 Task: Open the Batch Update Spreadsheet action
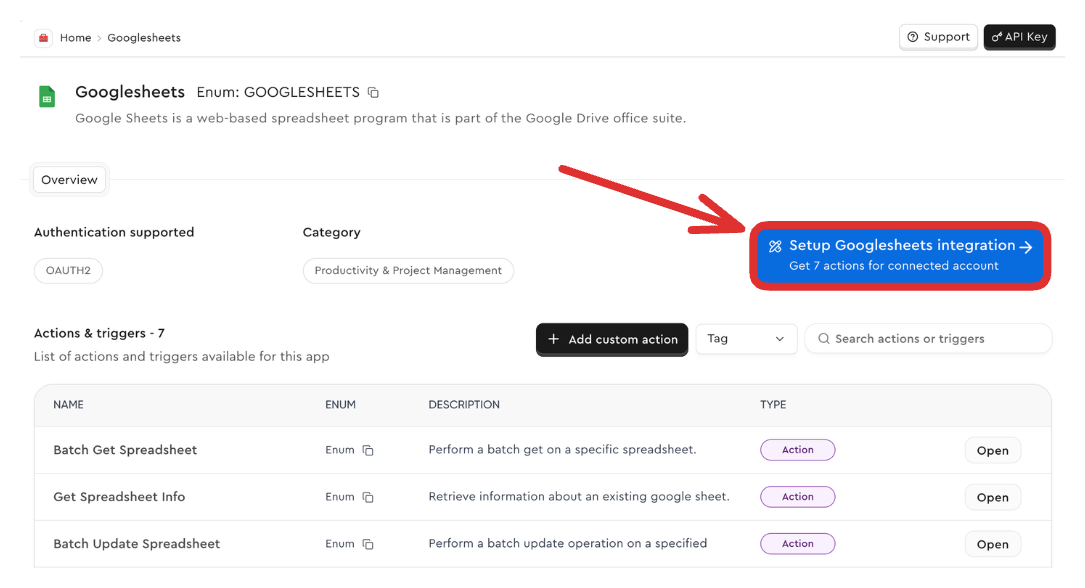(992, 544)
